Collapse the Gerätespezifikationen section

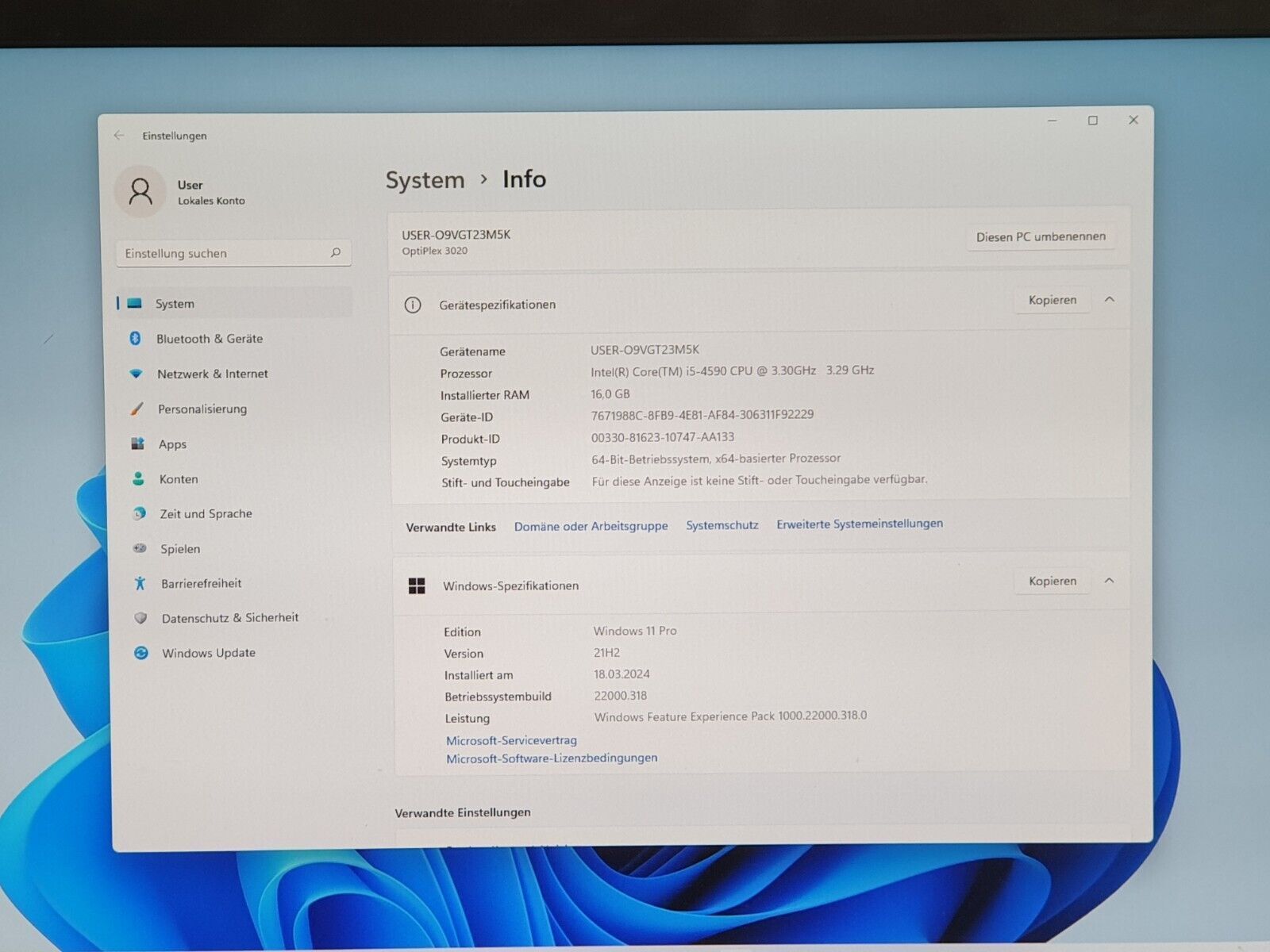(1110, 300)
